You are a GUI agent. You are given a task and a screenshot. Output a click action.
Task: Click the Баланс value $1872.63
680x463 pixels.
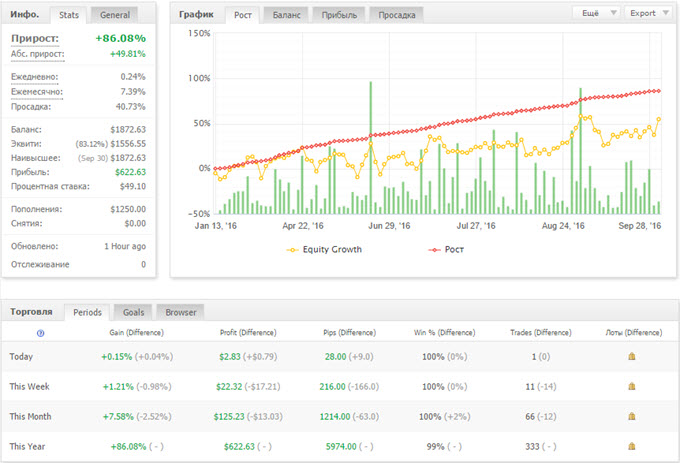pos(128,129)
